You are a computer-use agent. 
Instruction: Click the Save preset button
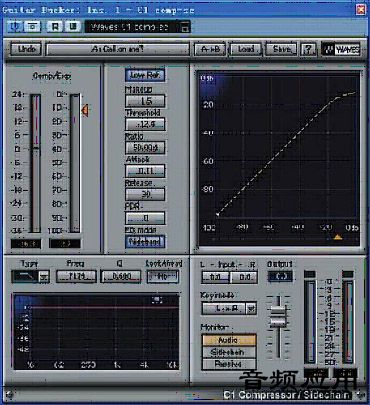(x=281, y=49)
